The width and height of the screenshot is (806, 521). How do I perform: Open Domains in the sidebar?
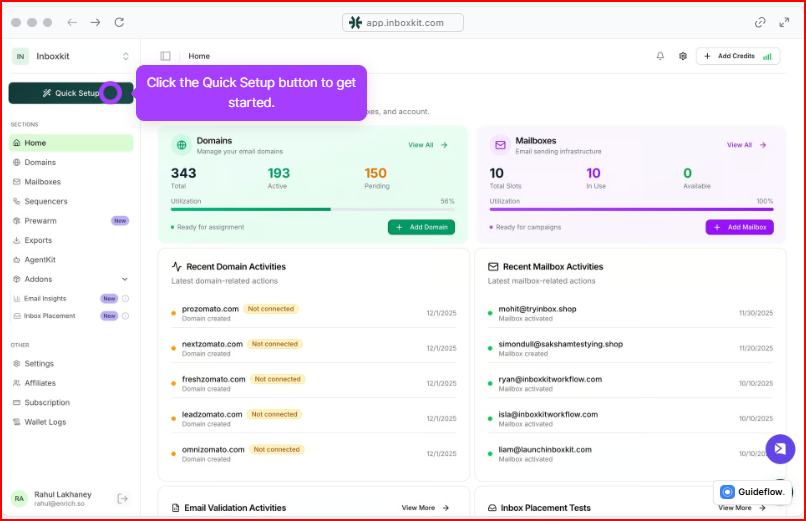(71, 162)
